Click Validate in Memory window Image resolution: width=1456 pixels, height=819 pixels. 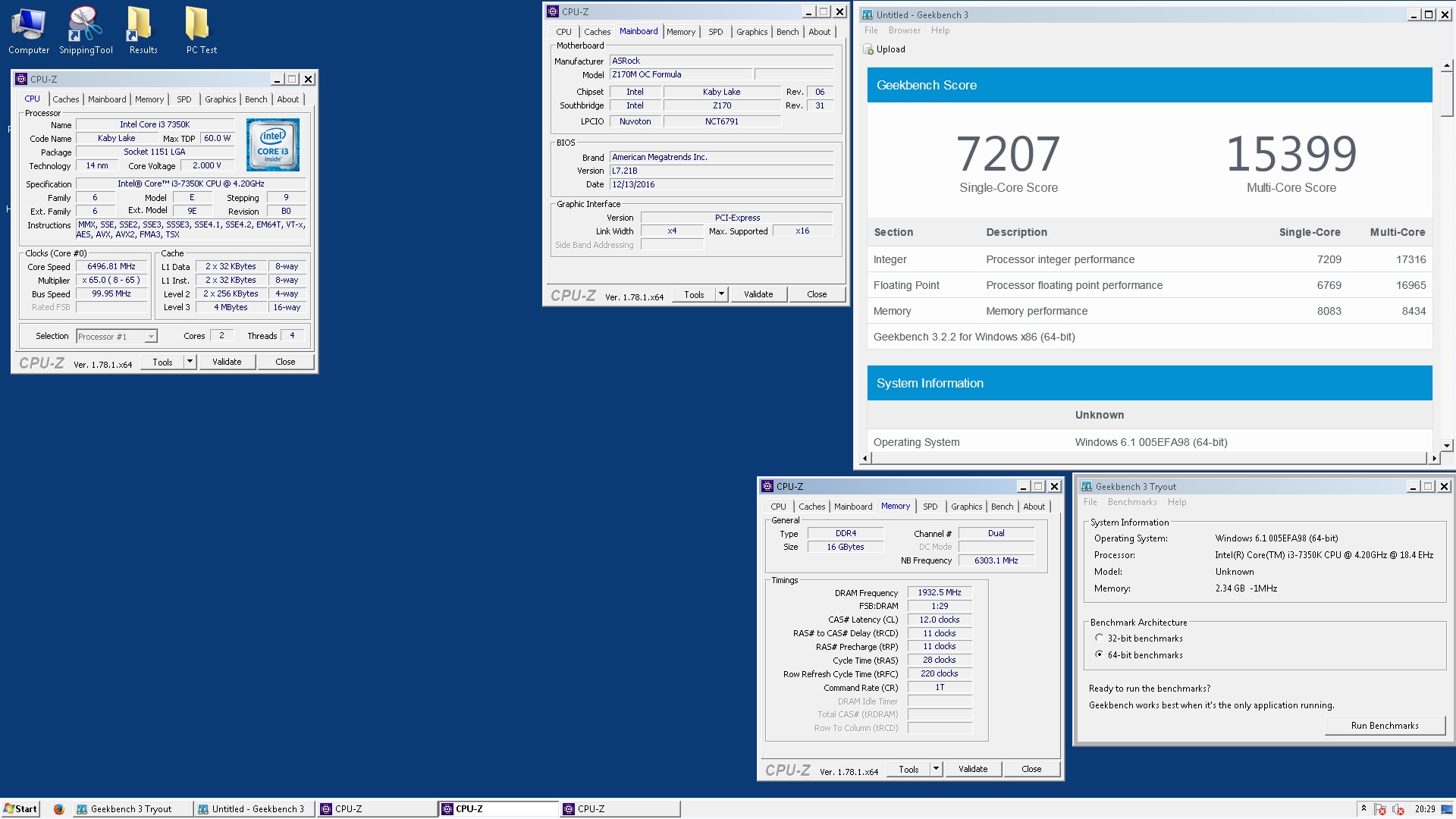pyautogui.click(x=973, y=769)
